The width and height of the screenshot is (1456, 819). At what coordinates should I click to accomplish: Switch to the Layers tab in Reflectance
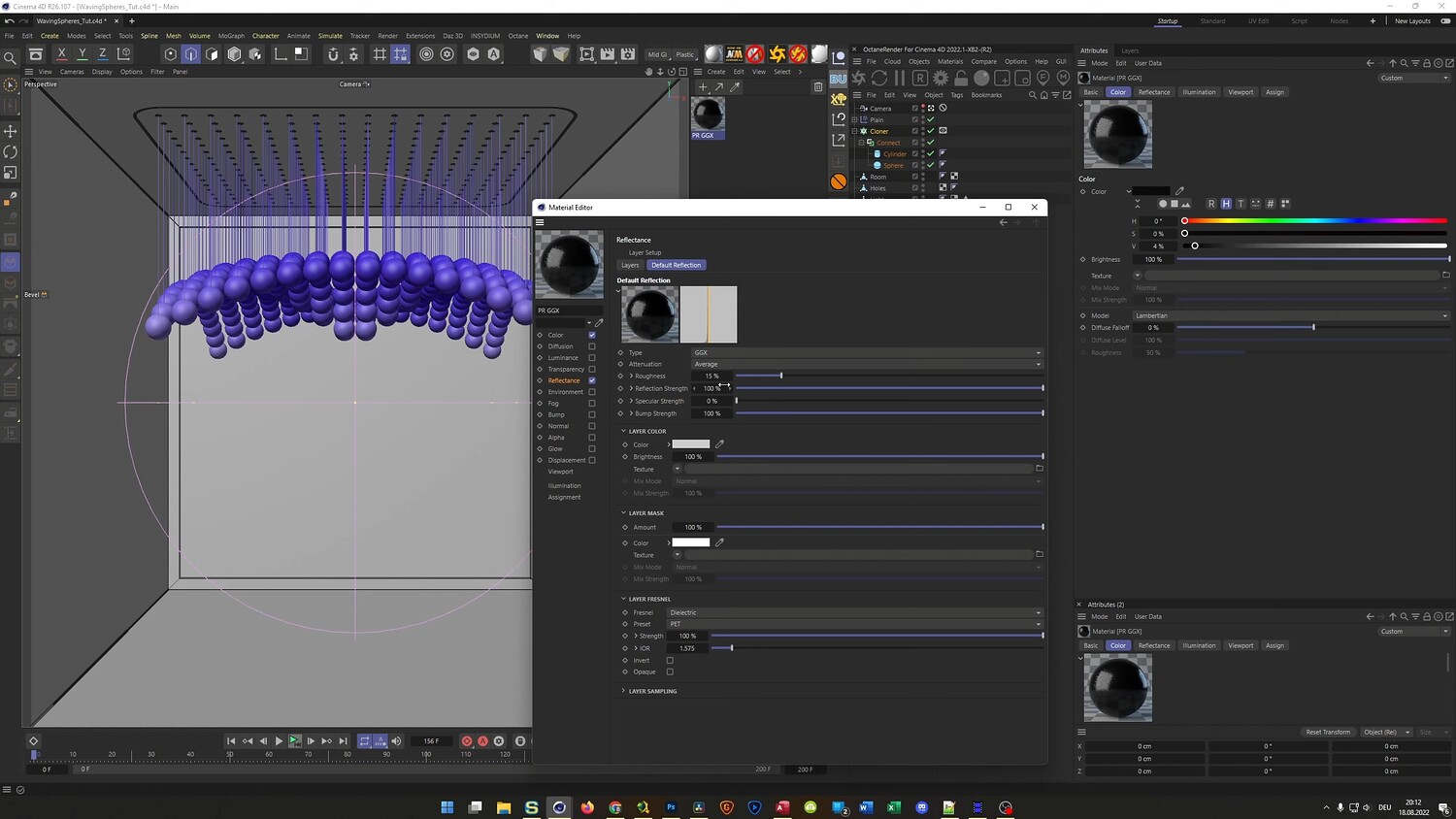tap(630, 265)
